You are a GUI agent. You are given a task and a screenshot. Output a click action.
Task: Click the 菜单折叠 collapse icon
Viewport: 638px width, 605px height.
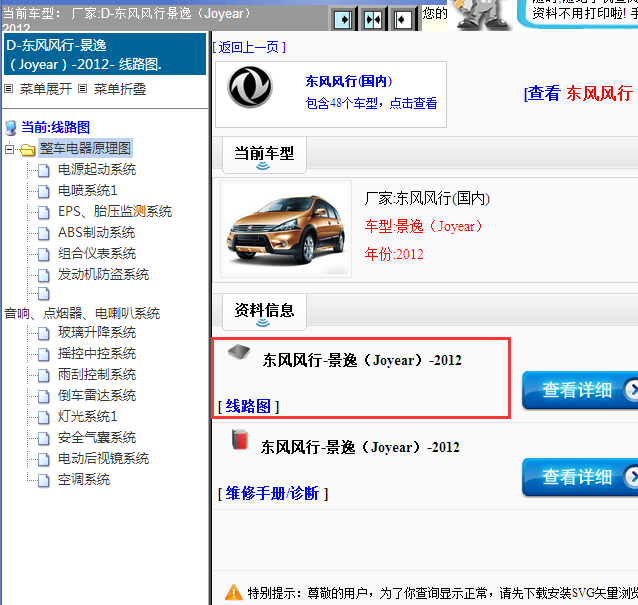pos(82,89)
